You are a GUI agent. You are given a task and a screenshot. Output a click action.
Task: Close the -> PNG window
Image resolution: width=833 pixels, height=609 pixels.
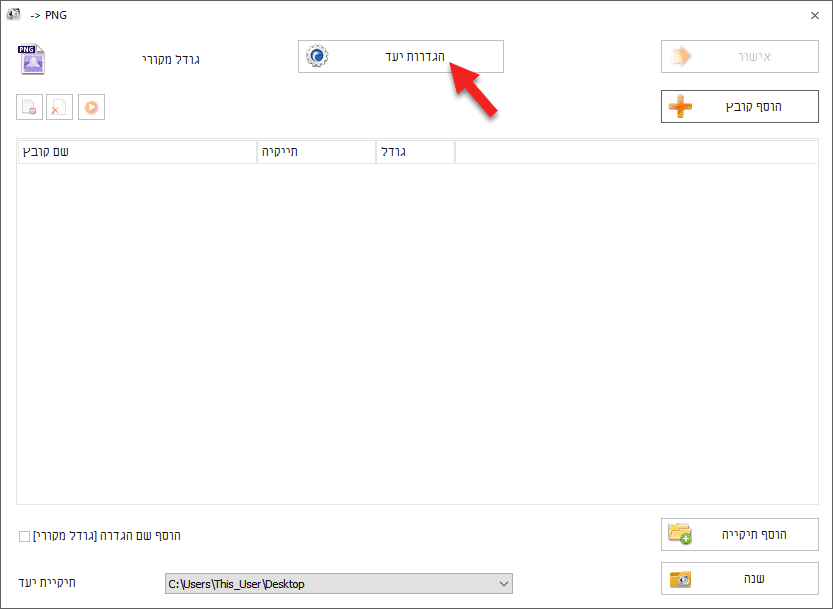click(x=814, y=15)
